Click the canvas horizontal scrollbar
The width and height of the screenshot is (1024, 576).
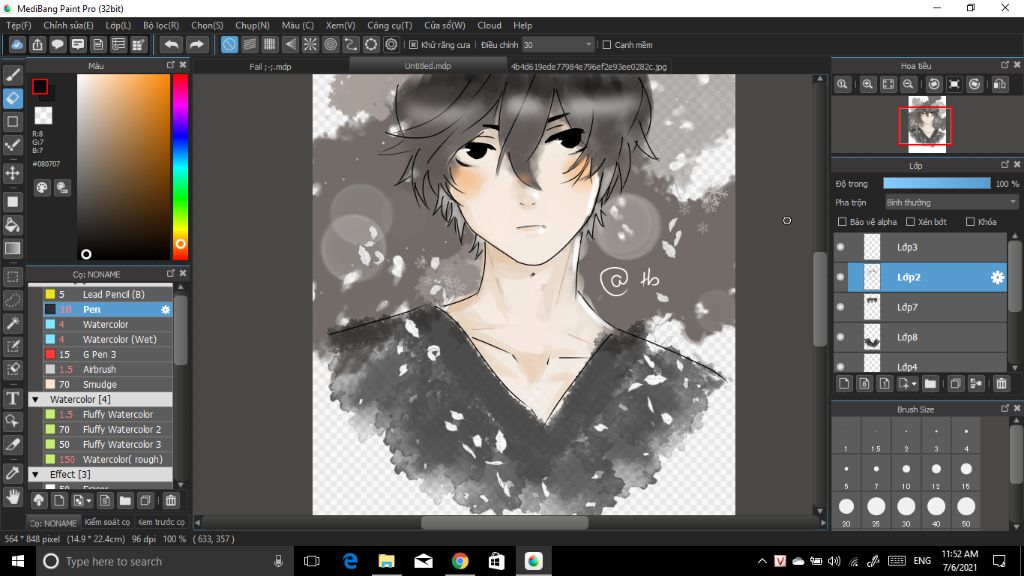pos(505,522)
